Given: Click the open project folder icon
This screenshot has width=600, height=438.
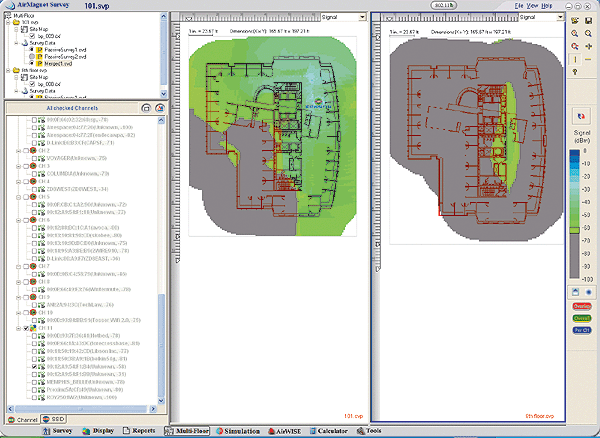Looking at the screenshot, I should [575, 21].
